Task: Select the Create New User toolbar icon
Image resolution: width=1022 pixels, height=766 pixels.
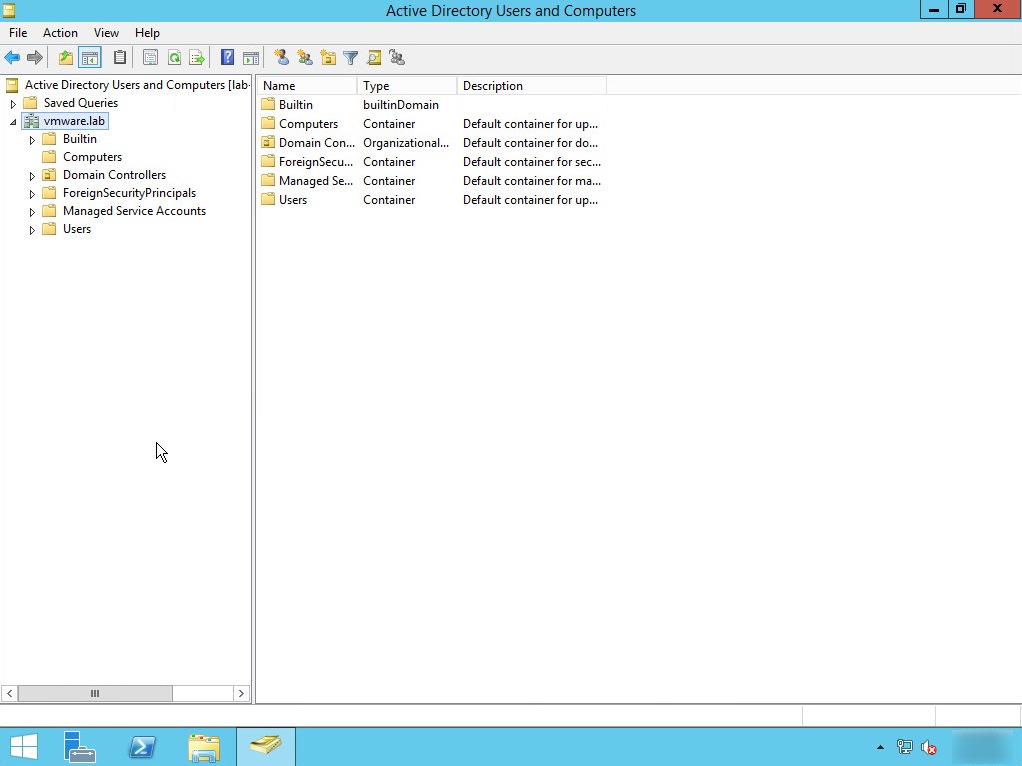Action: pos(281,57)
